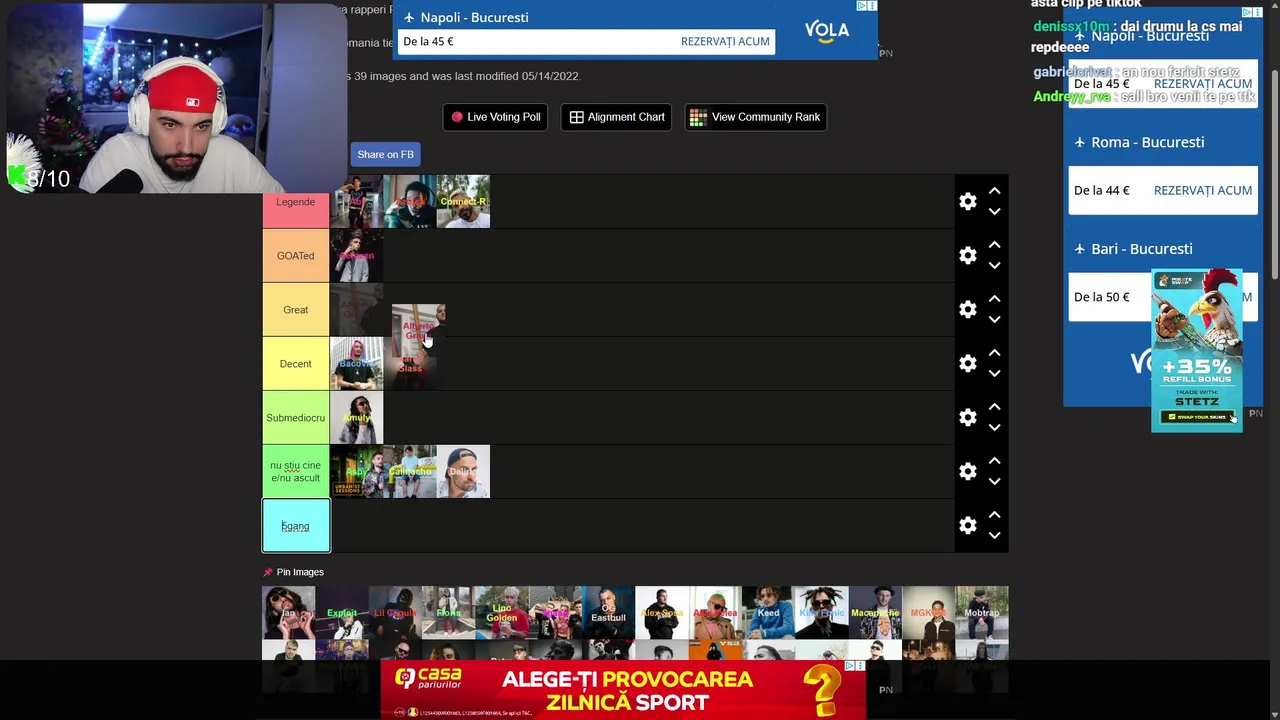Select Connect-R image in Legende tier

pos(463,202)
